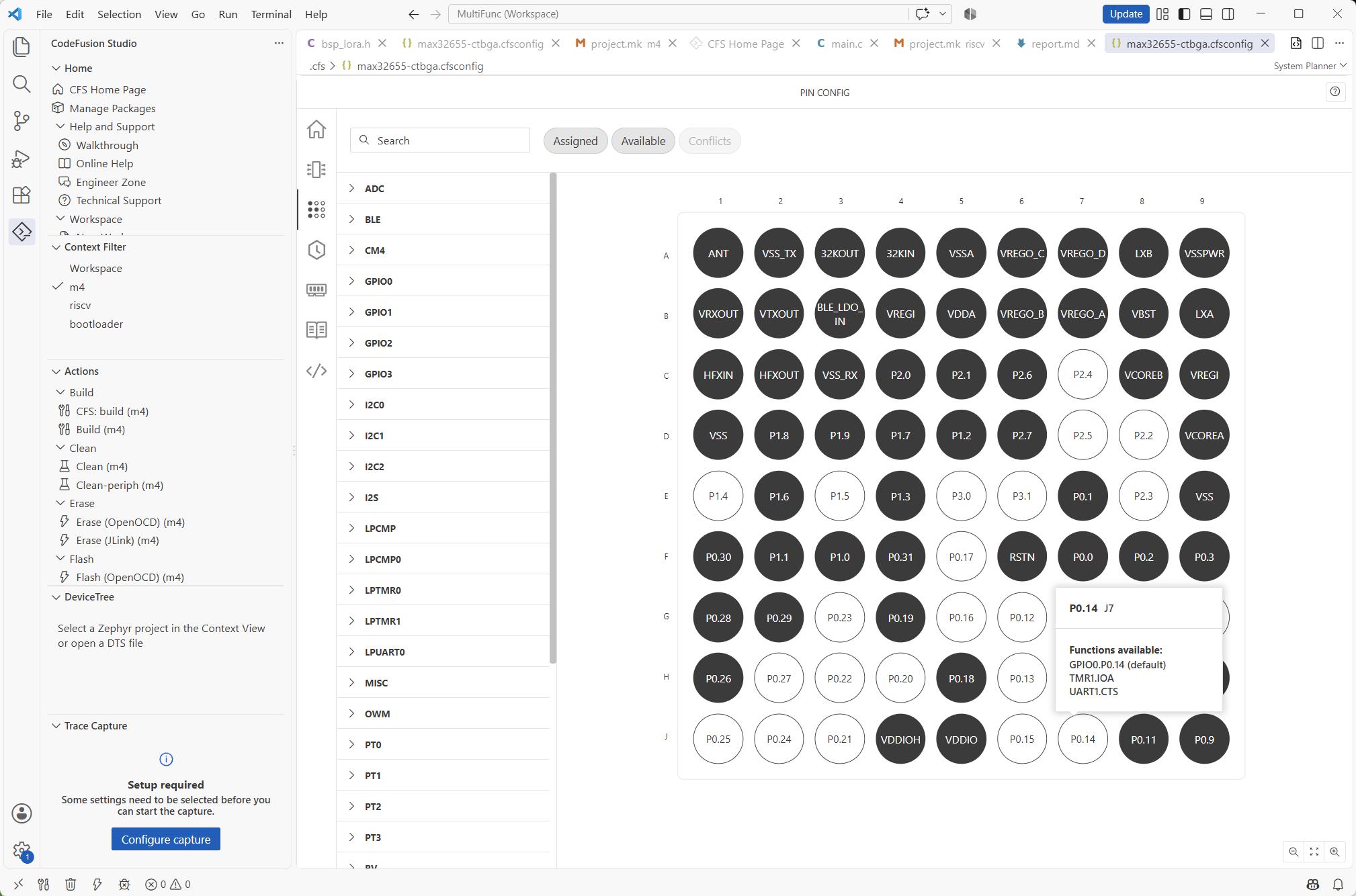Switch to the main.c tab
The height and width of the screenshot is (896, 1356).
point(846,44)
